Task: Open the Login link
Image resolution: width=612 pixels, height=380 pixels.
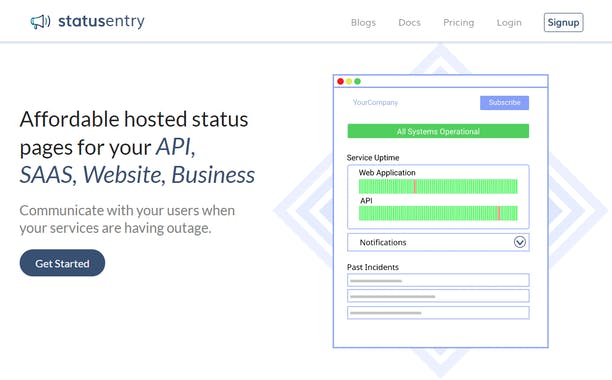Action: click(x=509, y=23)
